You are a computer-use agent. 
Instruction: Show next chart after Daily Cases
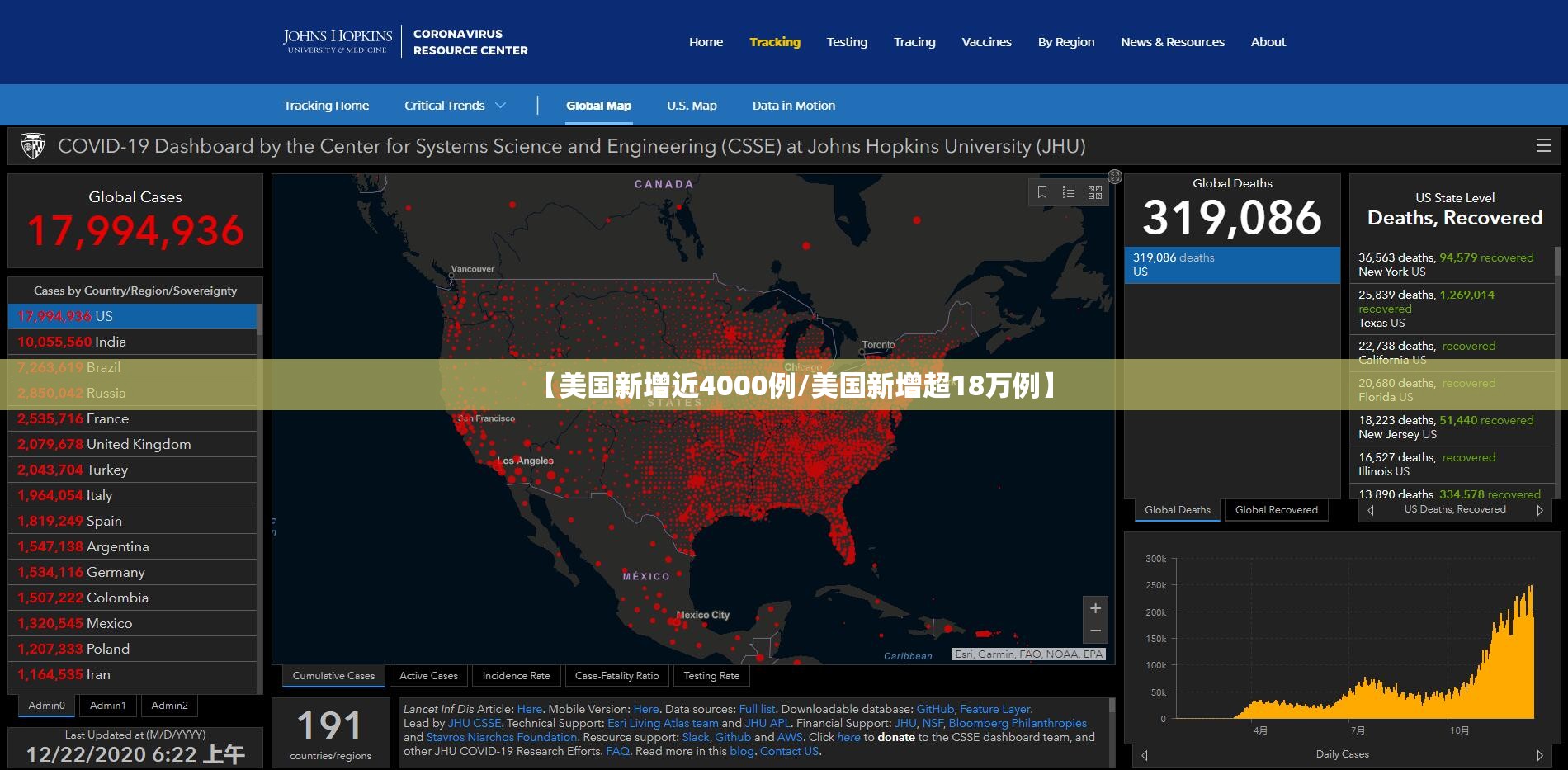[x=1540, y=755]
